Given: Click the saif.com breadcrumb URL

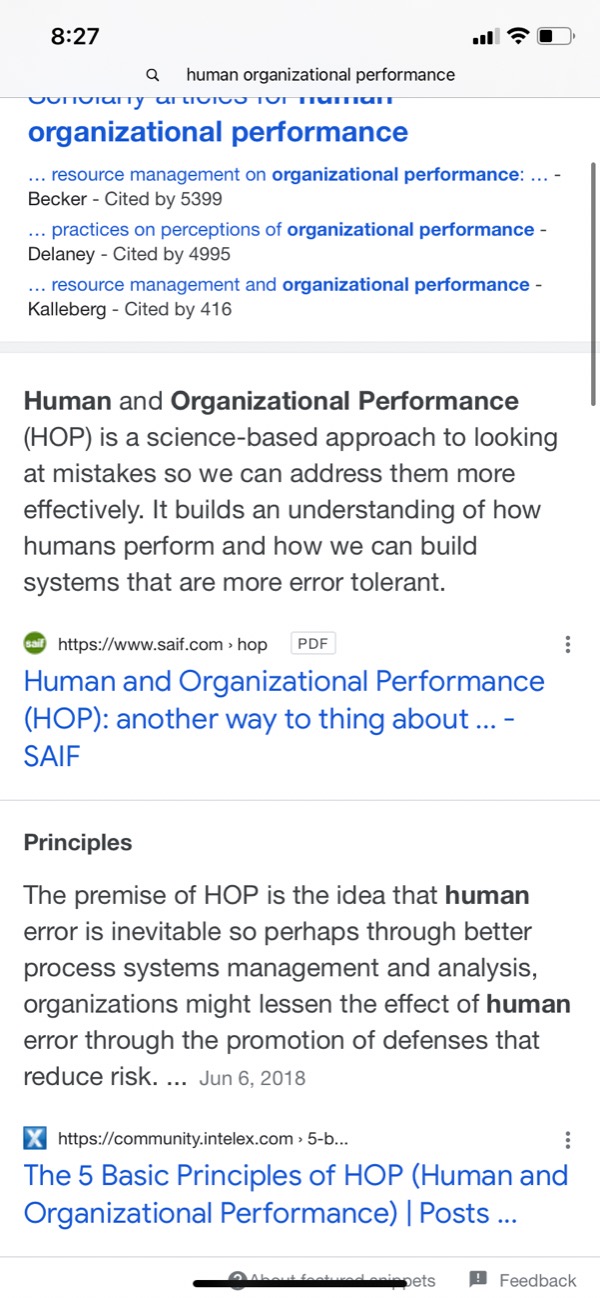Looking at the screenshot, I should tap(162, 645).
